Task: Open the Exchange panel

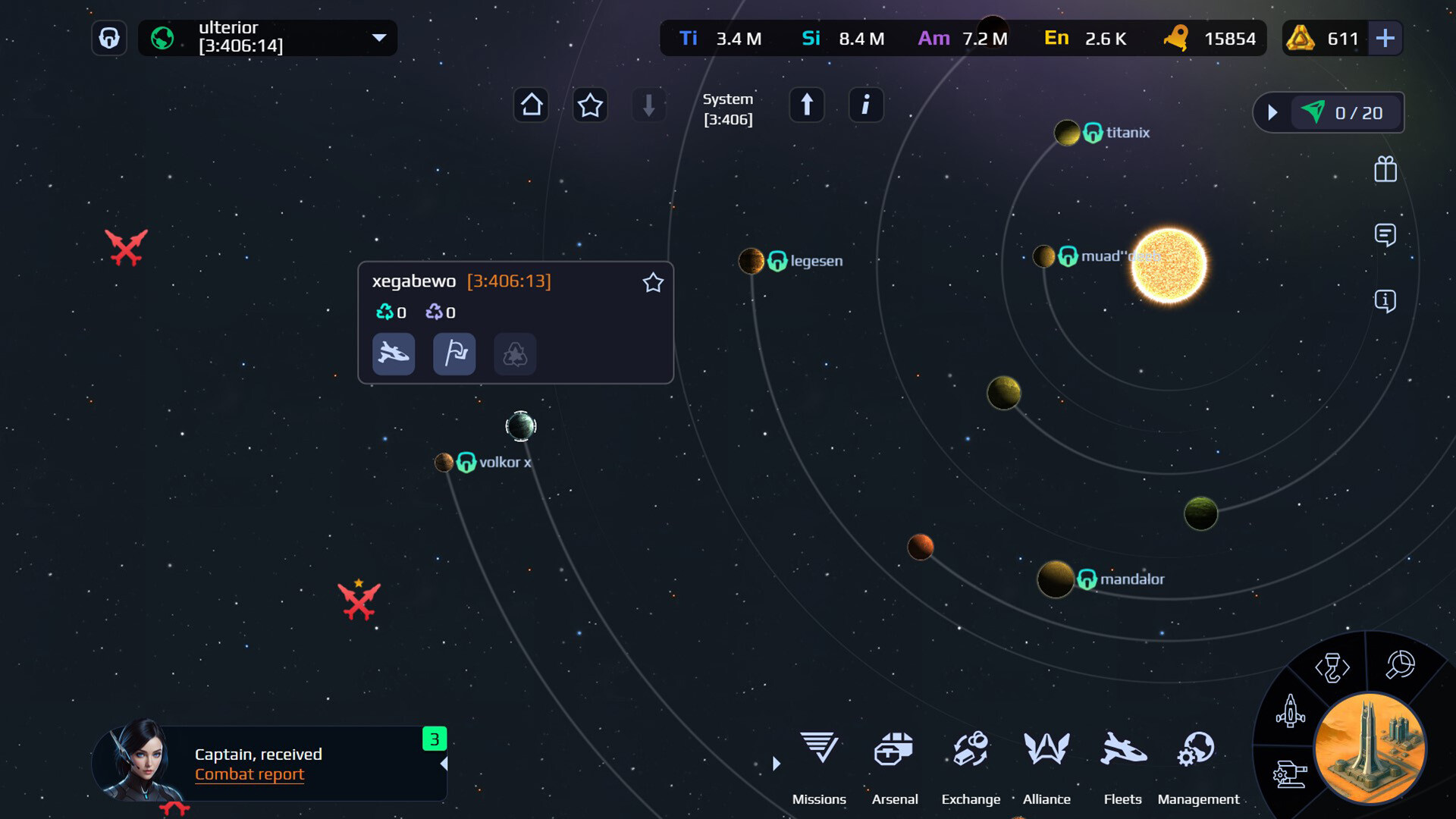Action: pos(971,758)
